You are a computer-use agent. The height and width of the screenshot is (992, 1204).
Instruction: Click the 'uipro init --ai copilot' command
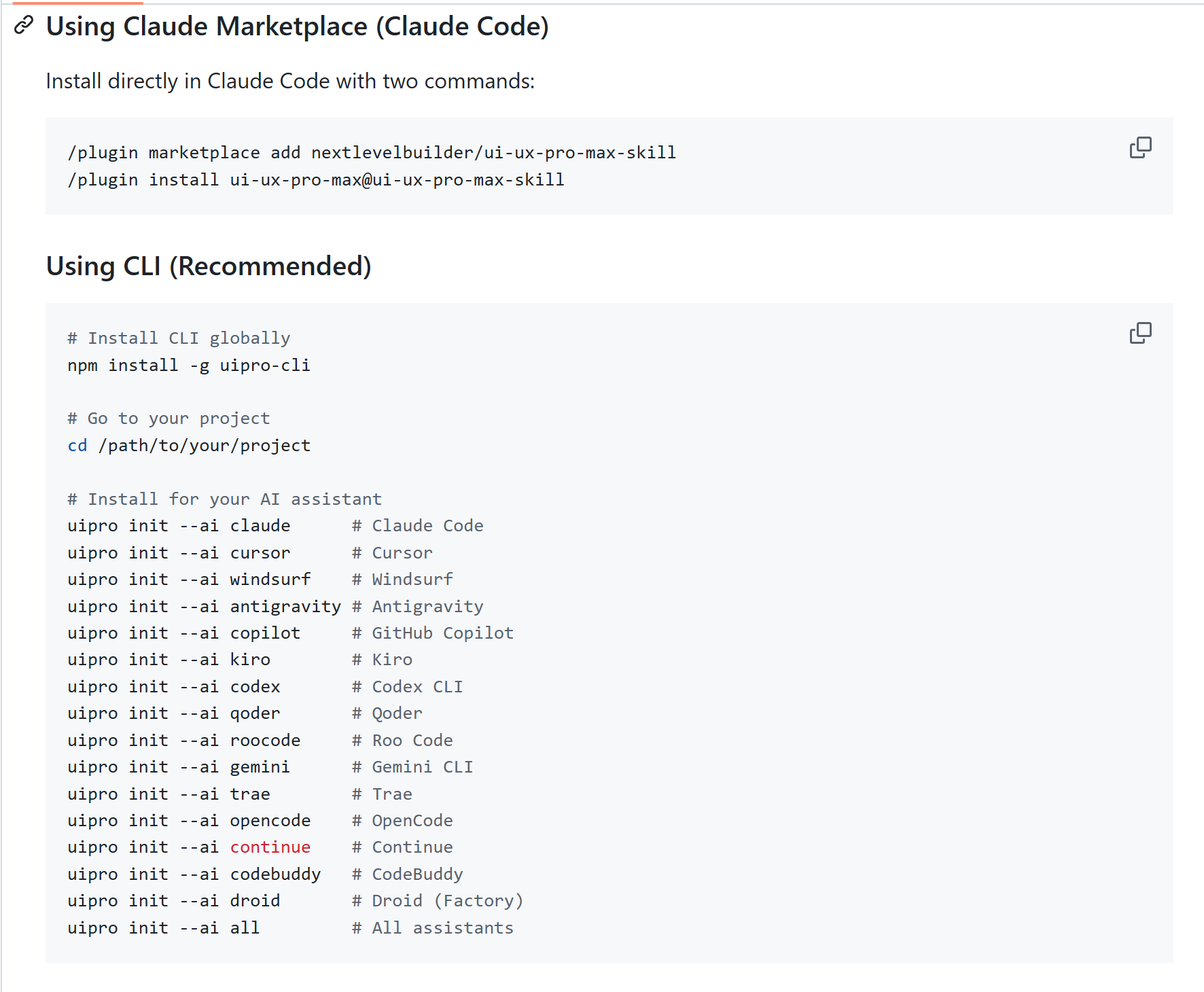(x=183, y=633)
